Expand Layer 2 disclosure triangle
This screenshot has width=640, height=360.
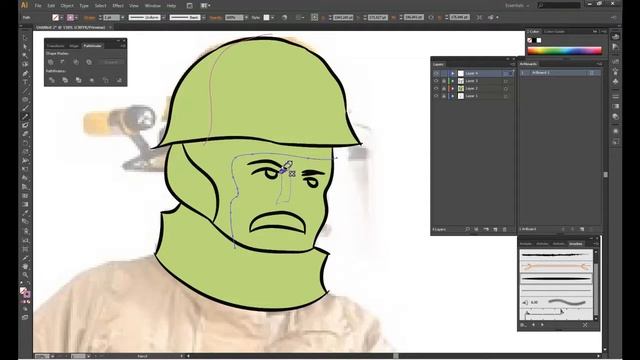click(453, 88)
